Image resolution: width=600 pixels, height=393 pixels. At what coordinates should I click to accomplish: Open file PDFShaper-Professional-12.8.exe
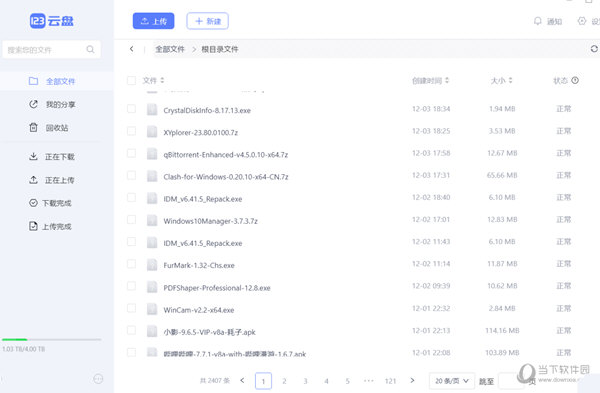217,288
